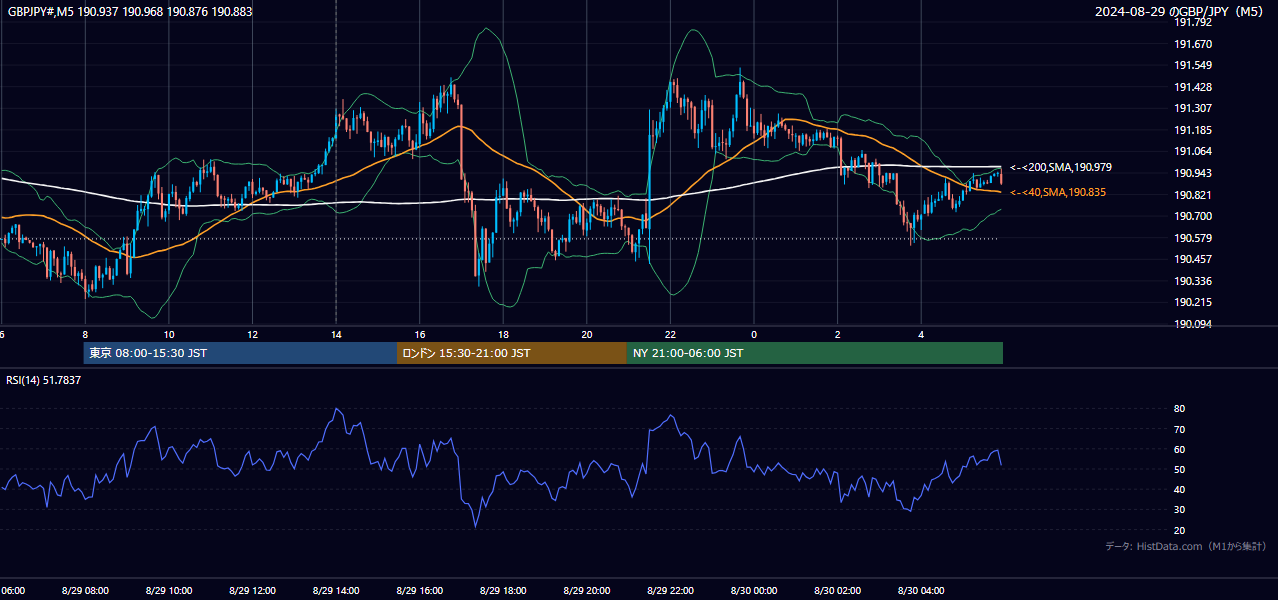Viewport: 1278px width, 600px height.
Task: Click the 8/29 14:00 date axis label
Action: click(x=336, y=591)
